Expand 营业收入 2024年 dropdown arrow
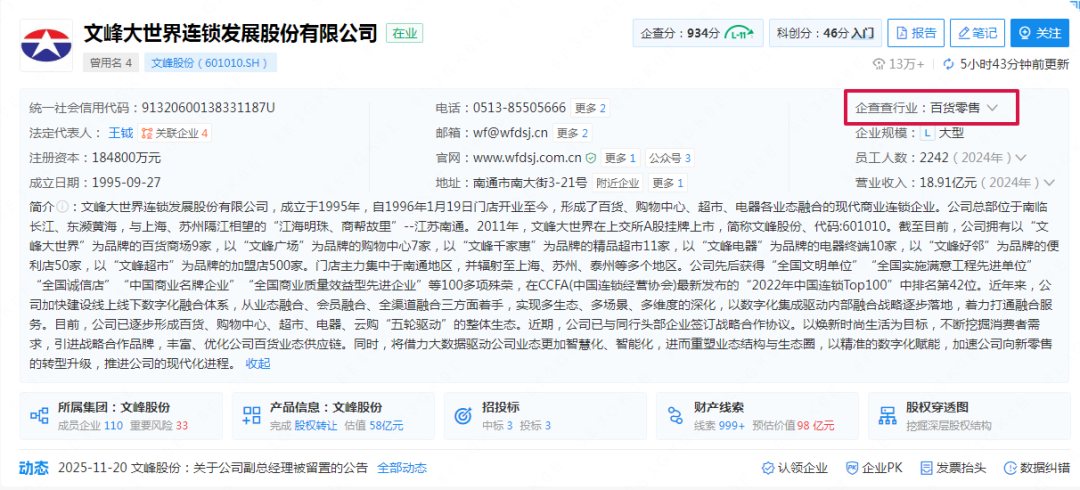Screen dimensions: 1080x490 (1049, 183)
